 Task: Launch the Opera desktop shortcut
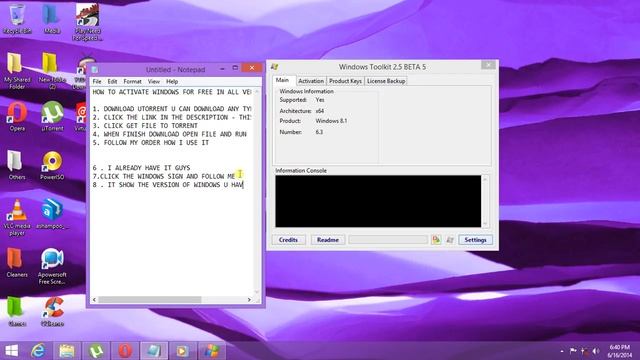tap(17, 116)
